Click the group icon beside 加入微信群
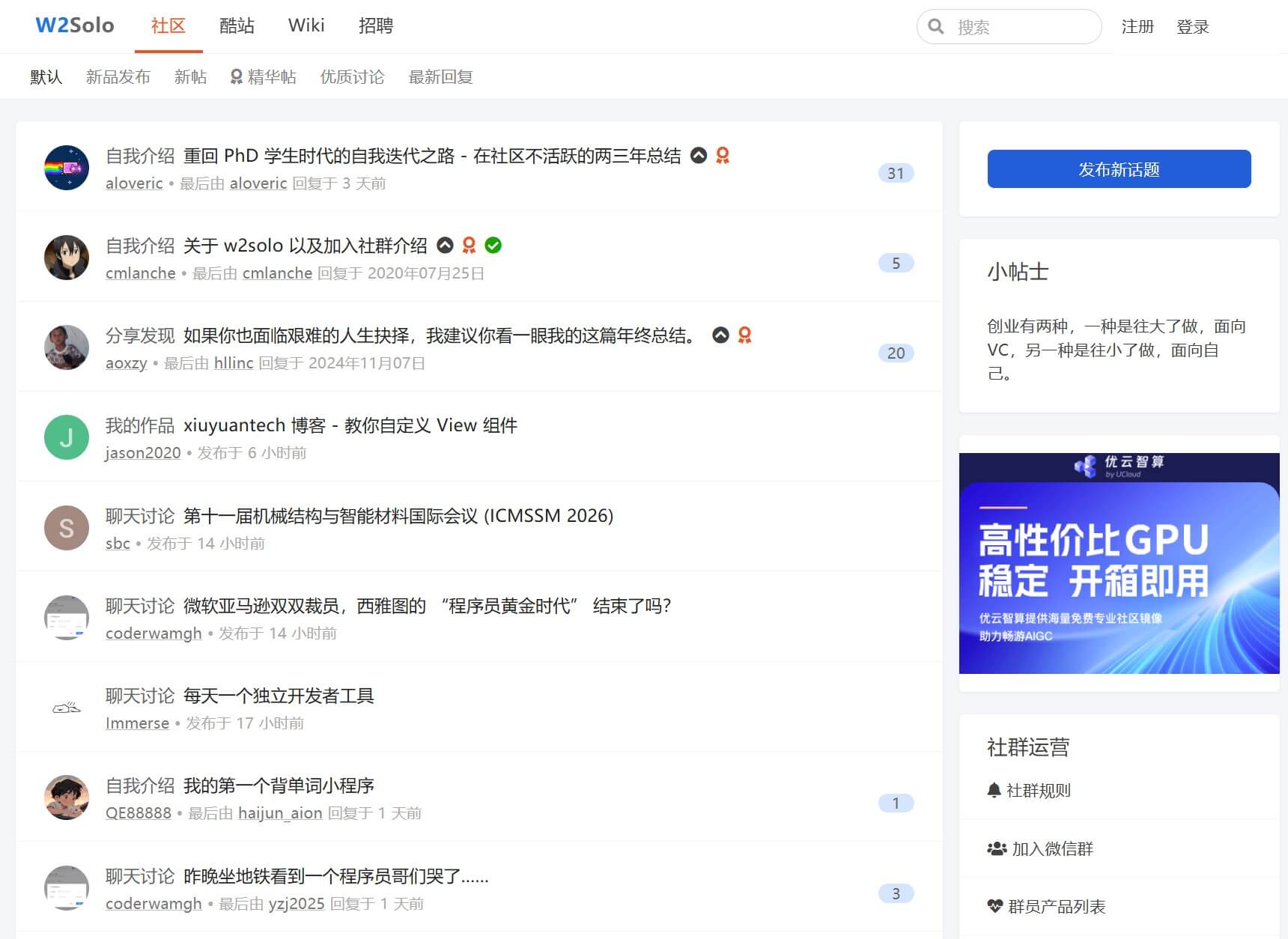 [x=997, y=848]
